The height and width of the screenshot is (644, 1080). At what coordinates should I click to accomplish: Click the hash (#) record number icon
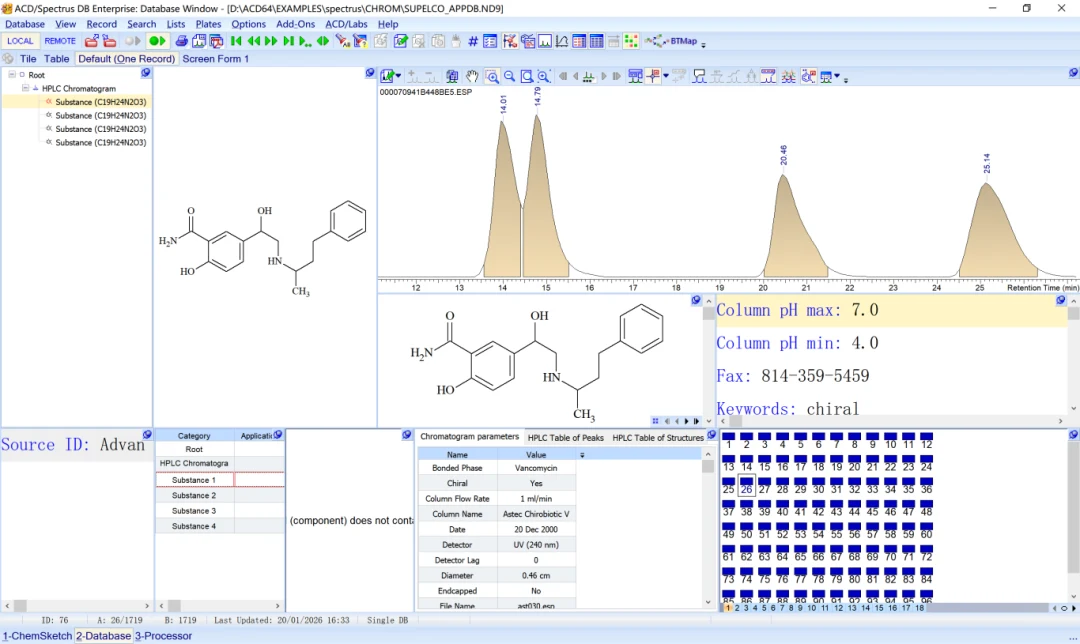click(472, 41)
